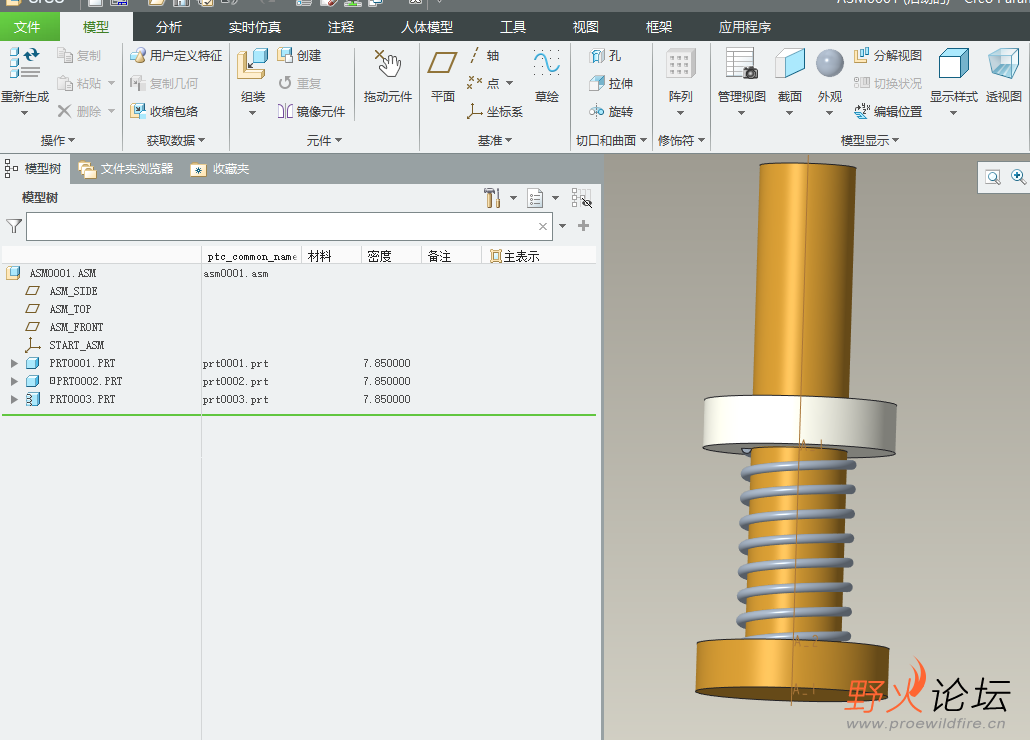Create a 点 datum point
Viewport: 1030px width, 740px height.
[x=484, y=83]
